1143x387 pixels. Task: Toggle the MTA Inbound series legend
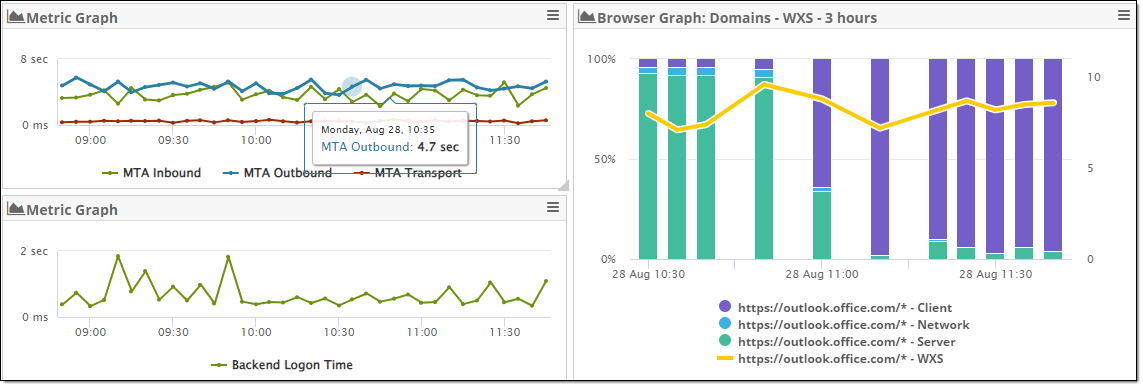point(152,173)
